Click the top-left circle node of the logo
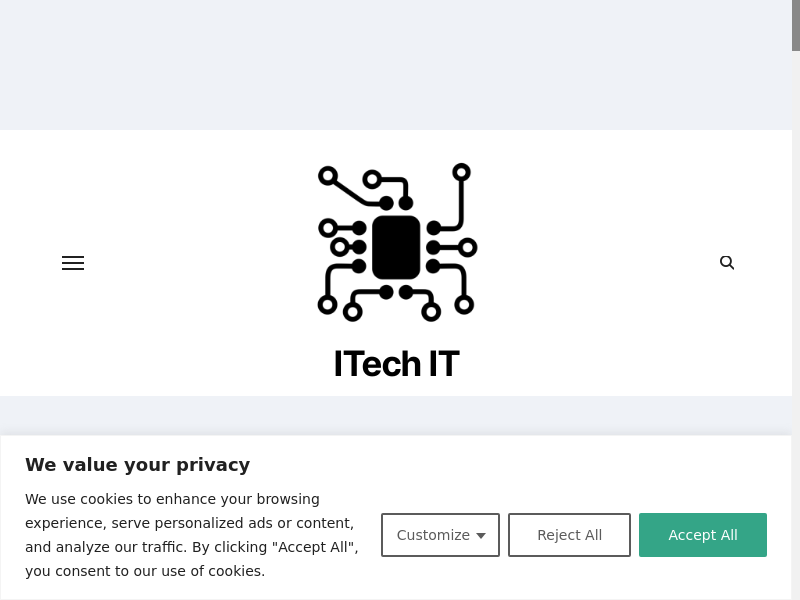Viewport: 800px width, 600px height. tap(328, 176)
